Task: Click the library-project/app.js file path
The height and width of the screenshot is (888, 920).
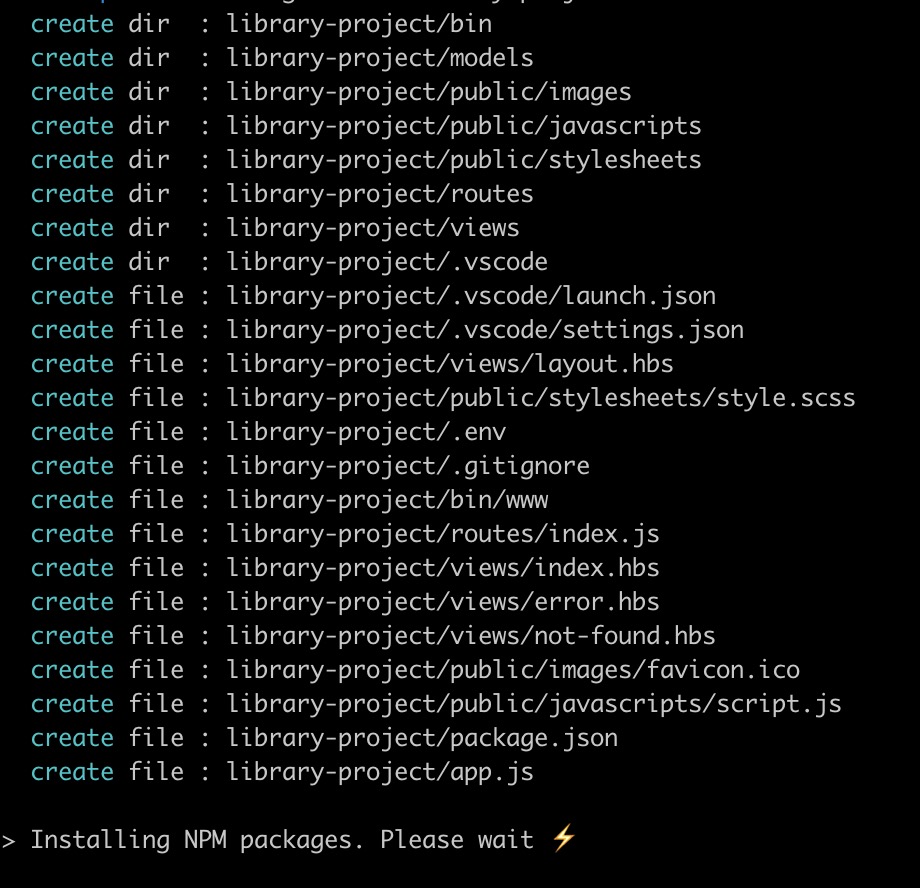Action: coord(380,772)
